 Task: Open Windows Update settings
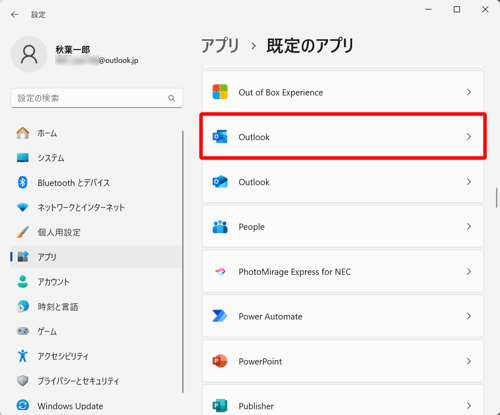tap(96, 405)
